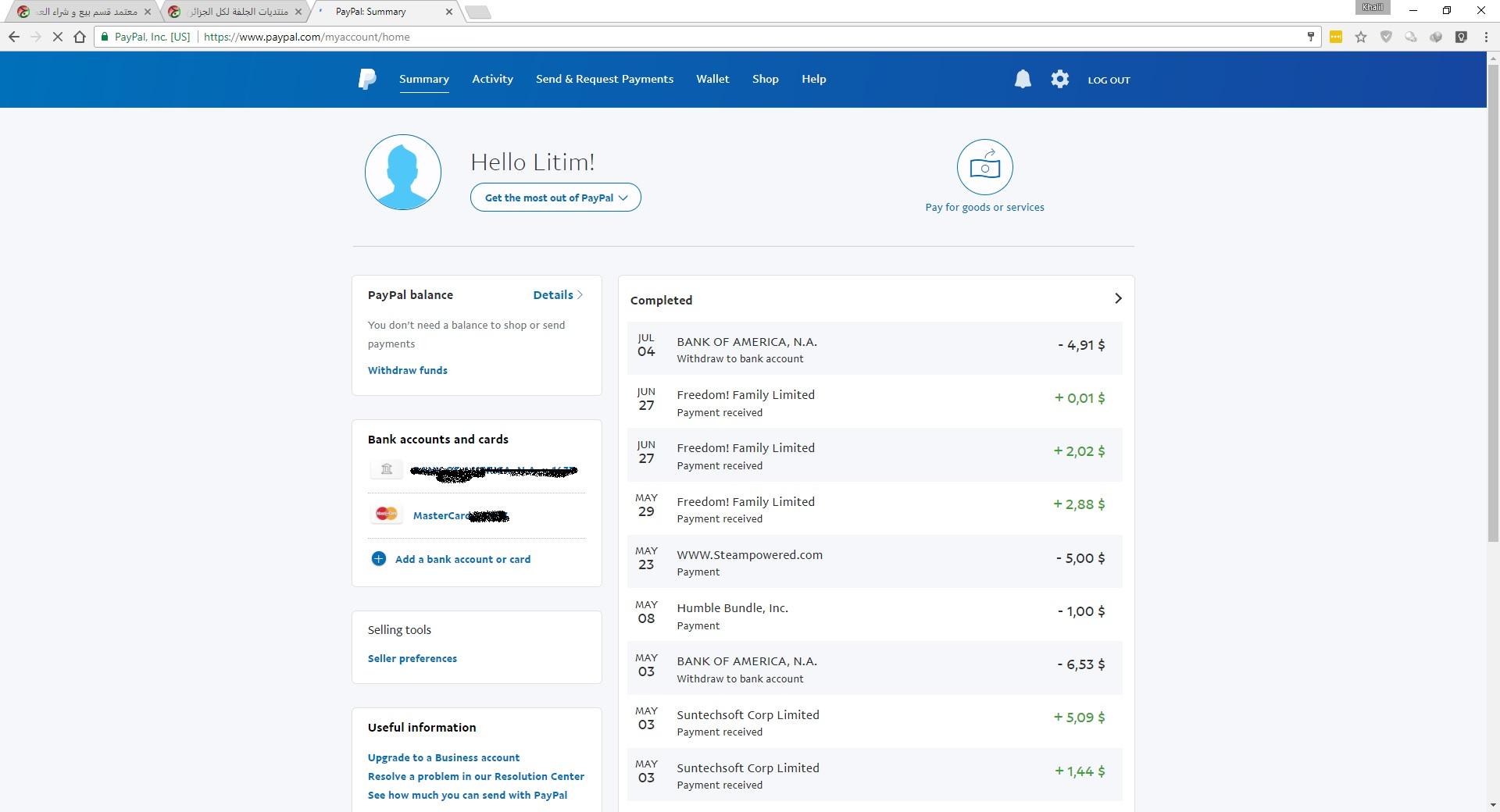Open May 29 Freedom! Family Limited payment
This screenshot has width=1500, height=812.
click(874, 508)
